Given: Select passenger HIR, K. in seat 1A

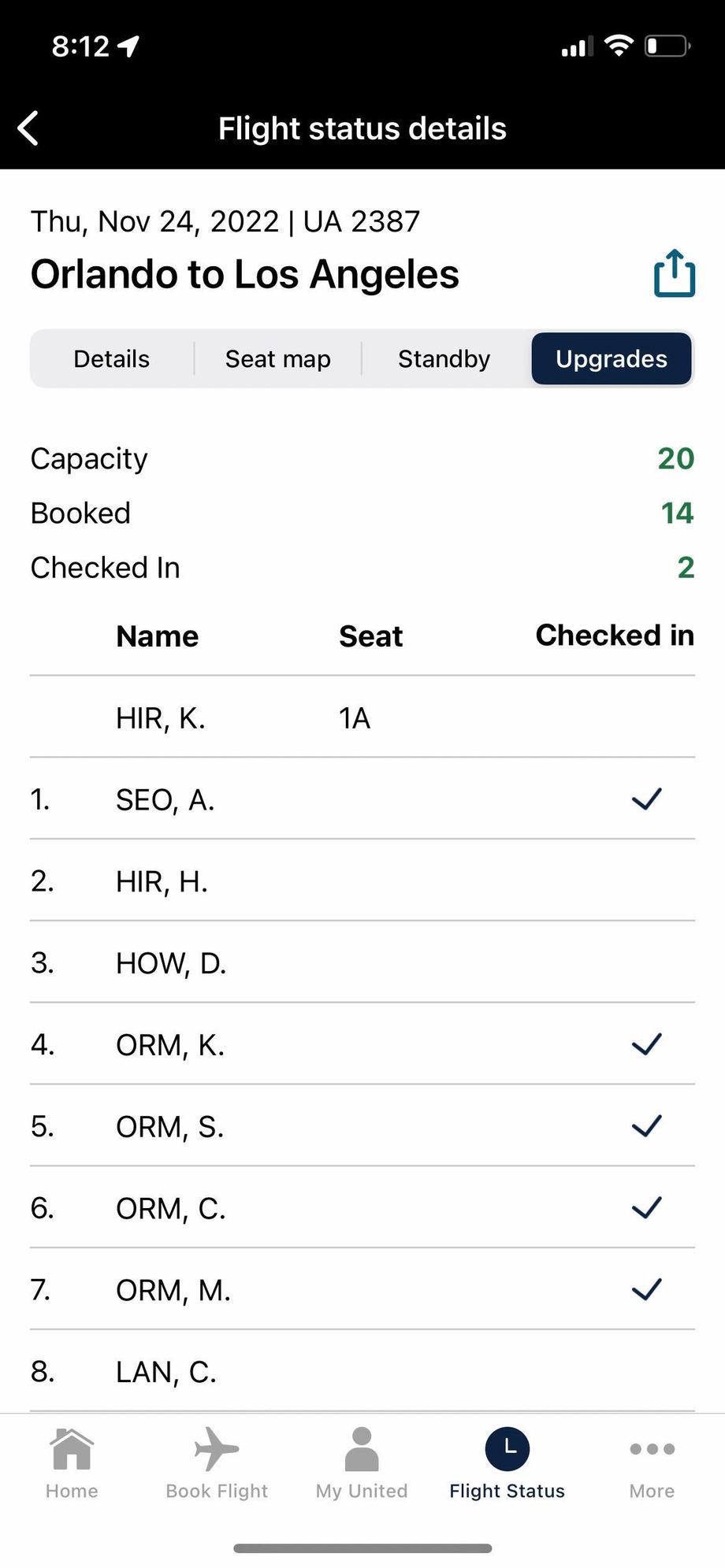Looking at the screenshot, I should coord(362,717).
